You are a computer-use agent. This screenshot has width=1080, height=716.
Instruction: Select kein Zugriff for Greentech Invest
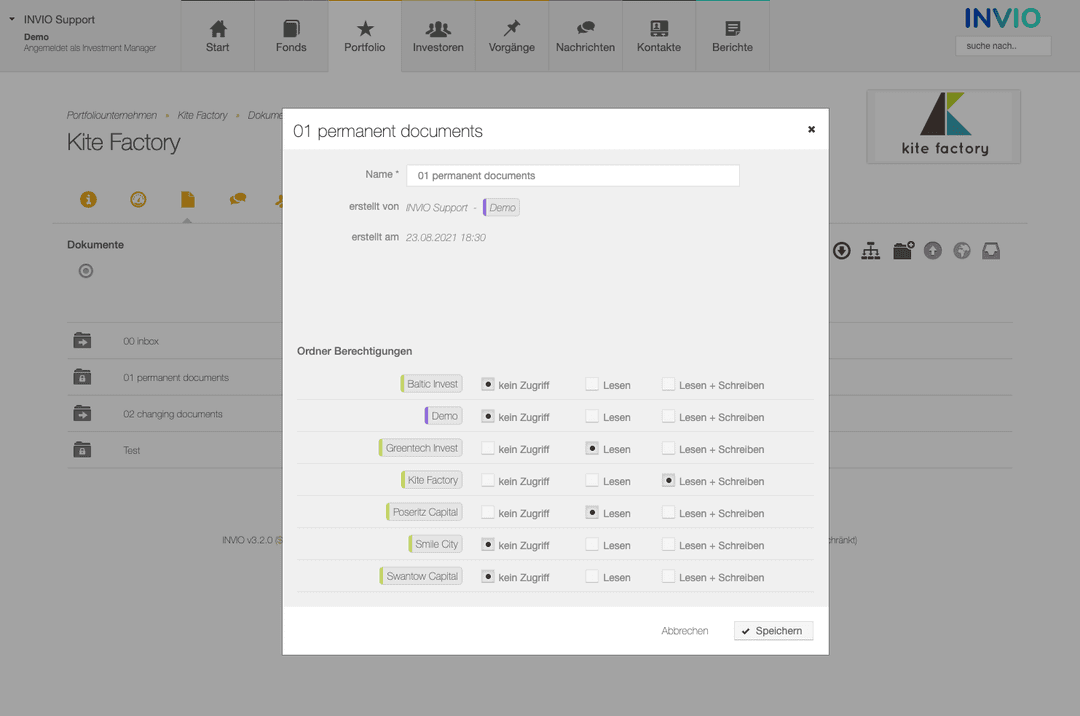[x=488, y=449]
